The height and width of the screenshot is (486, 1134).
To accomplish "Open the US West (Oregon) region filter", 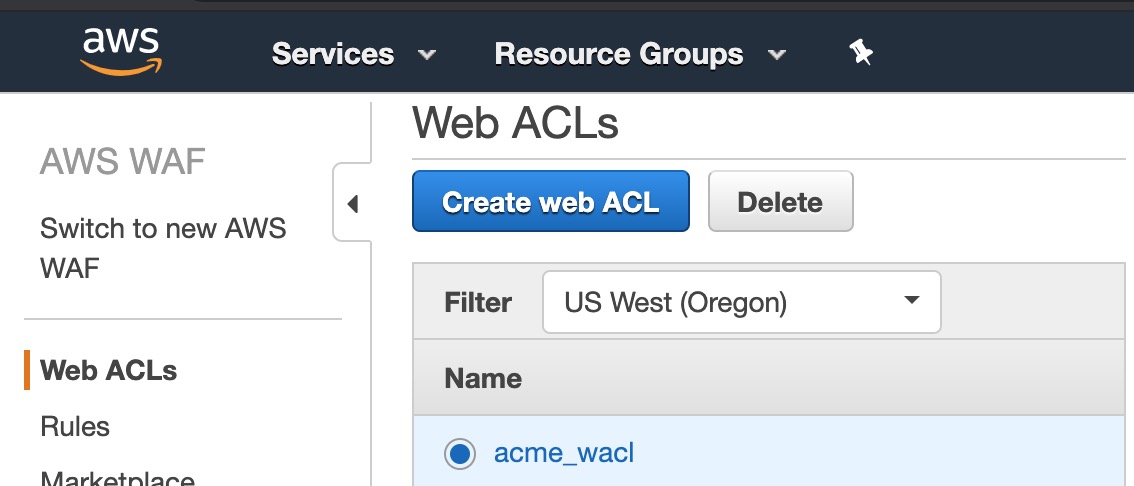I will (741, 302).
